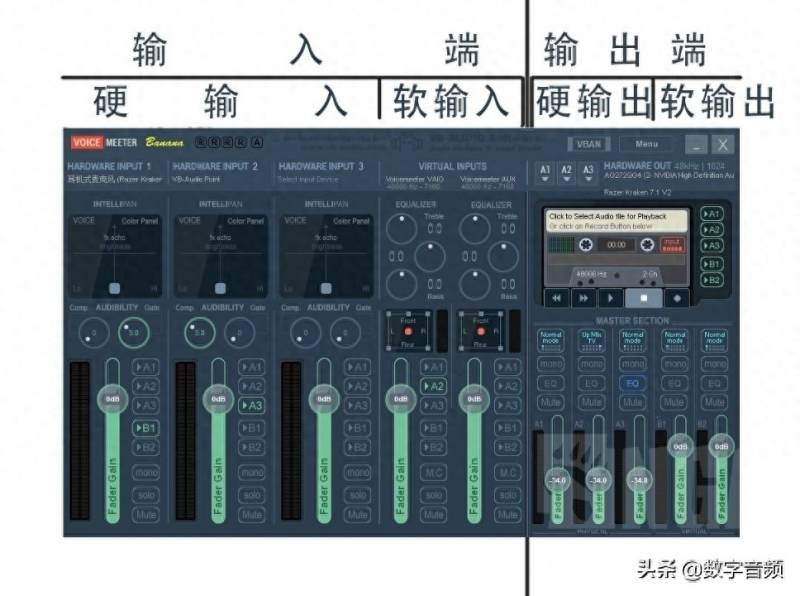The width and height of the screenshot is (800, 596).
Task: Open the A3 hardware out device dropdown
Action: 588,172
